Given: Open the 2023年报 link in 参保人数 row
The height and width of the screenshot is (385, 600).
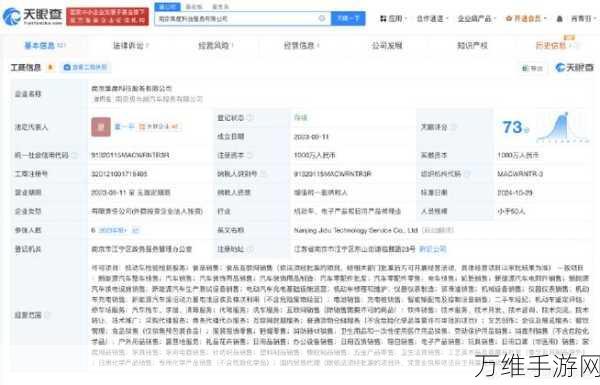Looking at the screenshot, I should click(x=113, y=230).
